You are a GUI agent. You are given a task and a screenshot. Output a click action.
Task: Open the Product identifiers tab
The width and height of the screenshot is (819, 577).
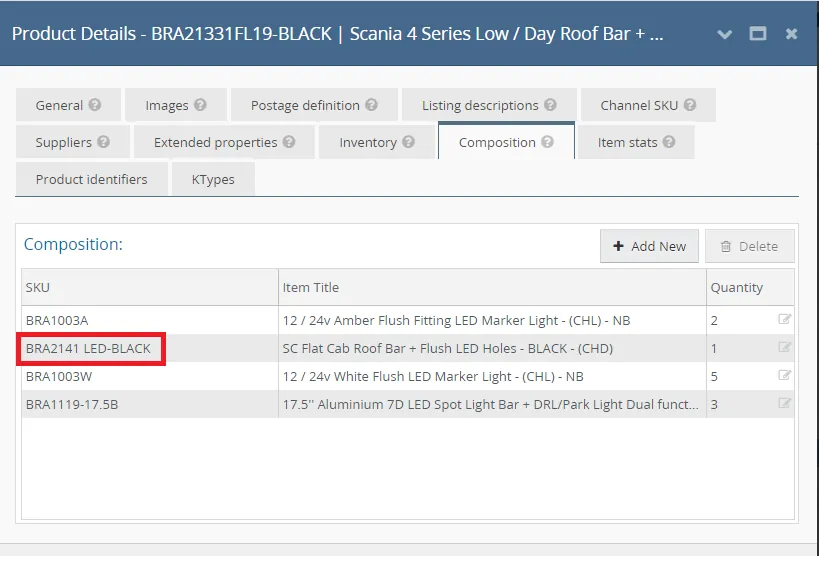[x=91, y=179]
